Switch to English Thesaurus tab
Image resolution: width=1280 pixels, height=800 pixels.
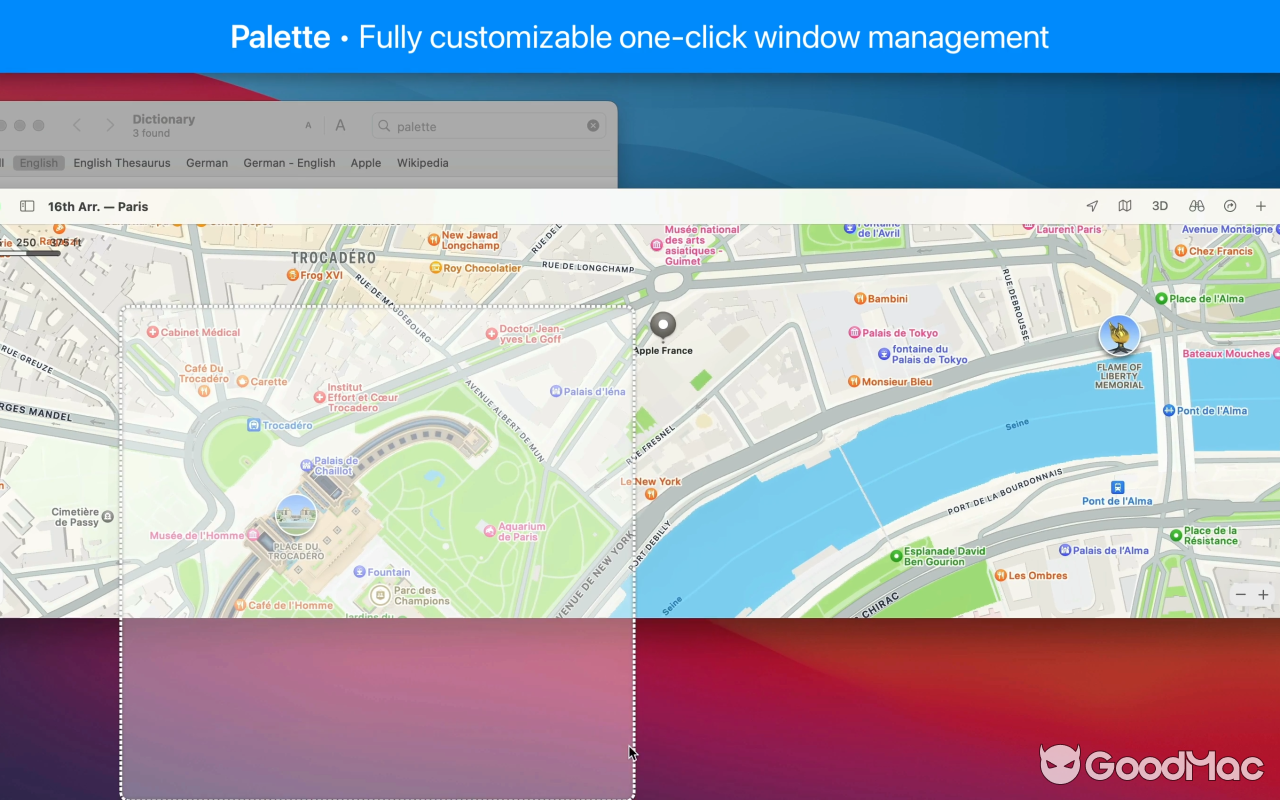click(122, 163)
